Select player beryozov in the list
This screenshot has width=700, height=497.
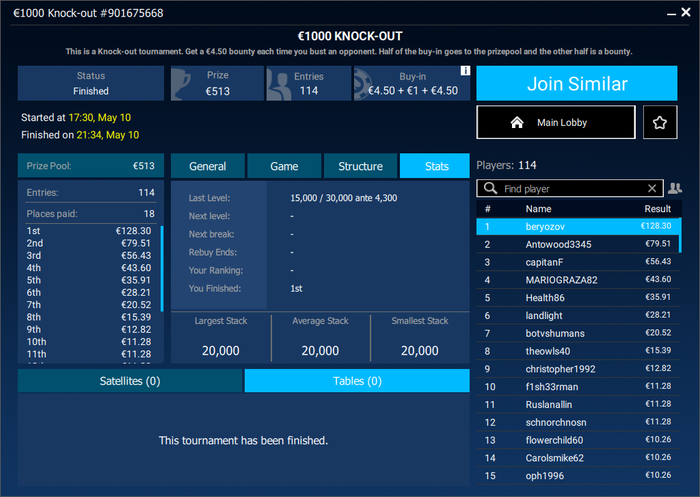[578, 226]
